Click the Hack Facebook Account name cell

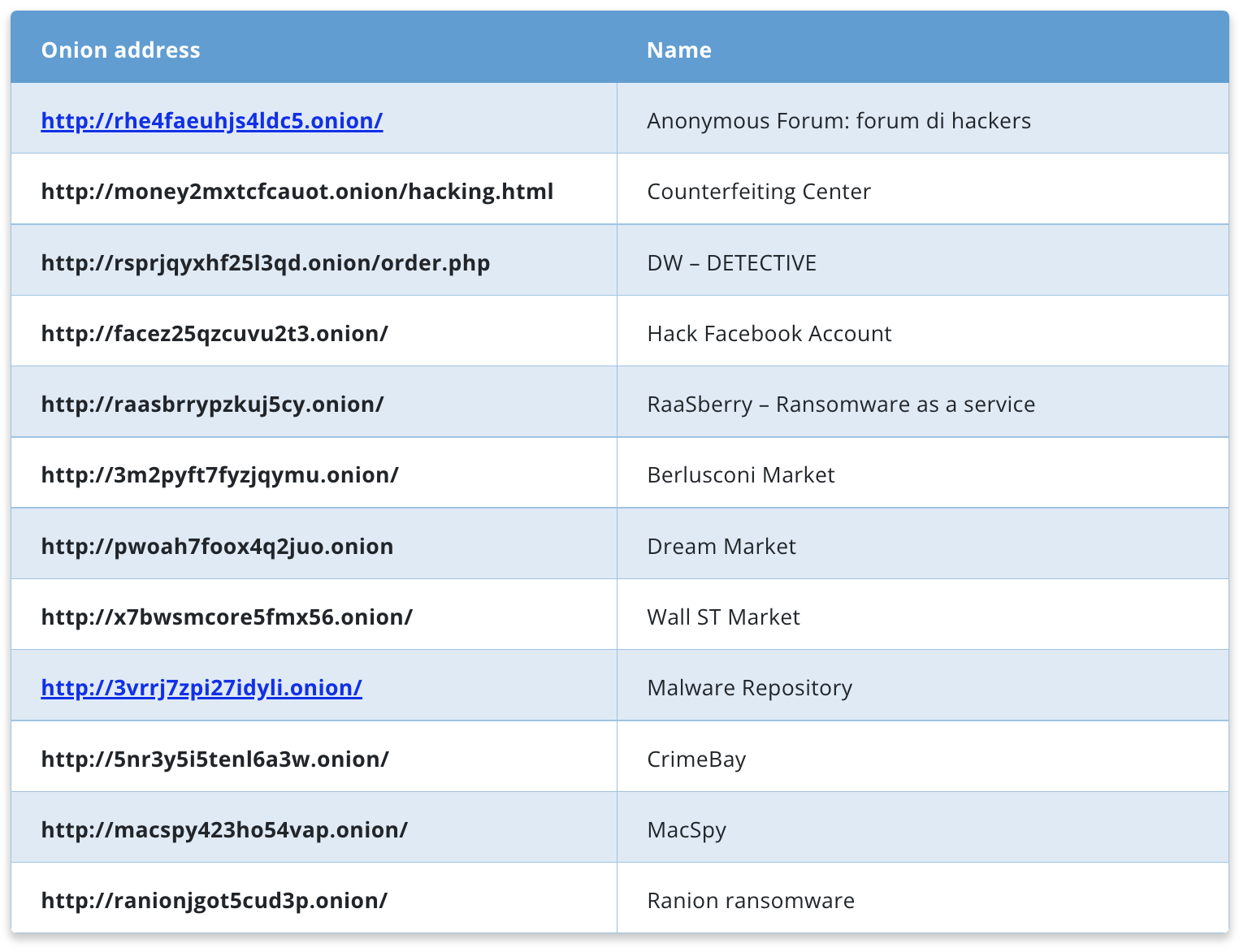(769, 333)
